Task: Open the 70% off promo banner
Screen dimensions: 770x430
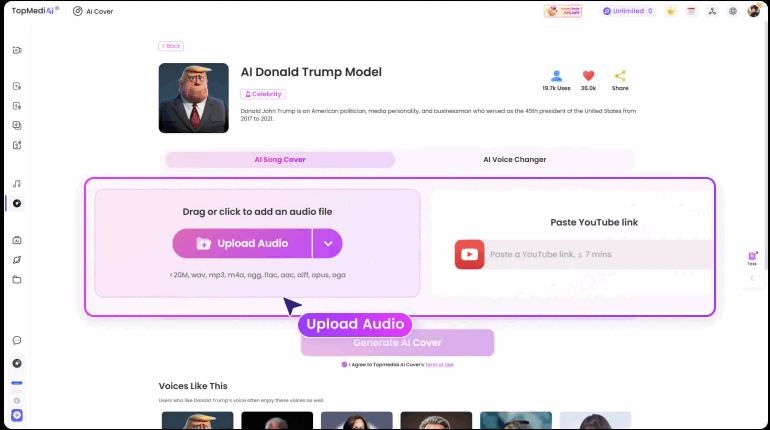Action: [x=563, y=11]
